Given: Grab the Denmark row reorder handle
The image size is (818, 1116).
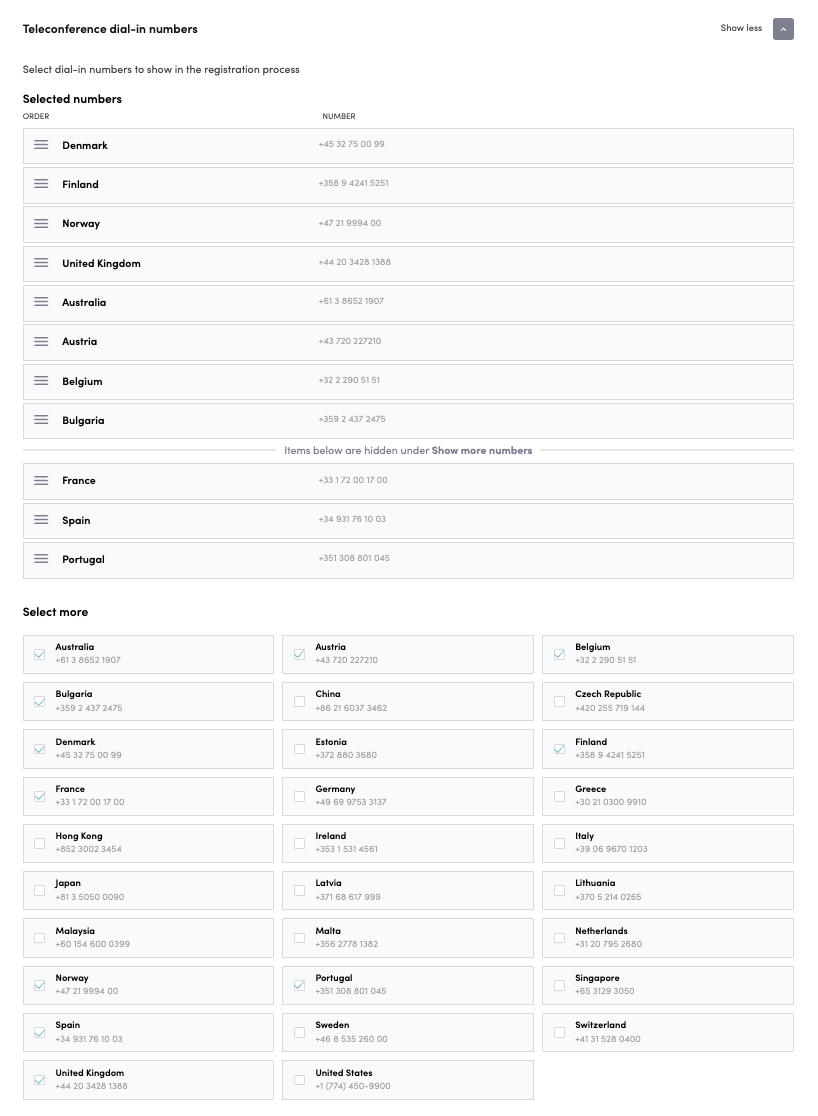Looking at the screenshot, I should [x=41, y=144].
